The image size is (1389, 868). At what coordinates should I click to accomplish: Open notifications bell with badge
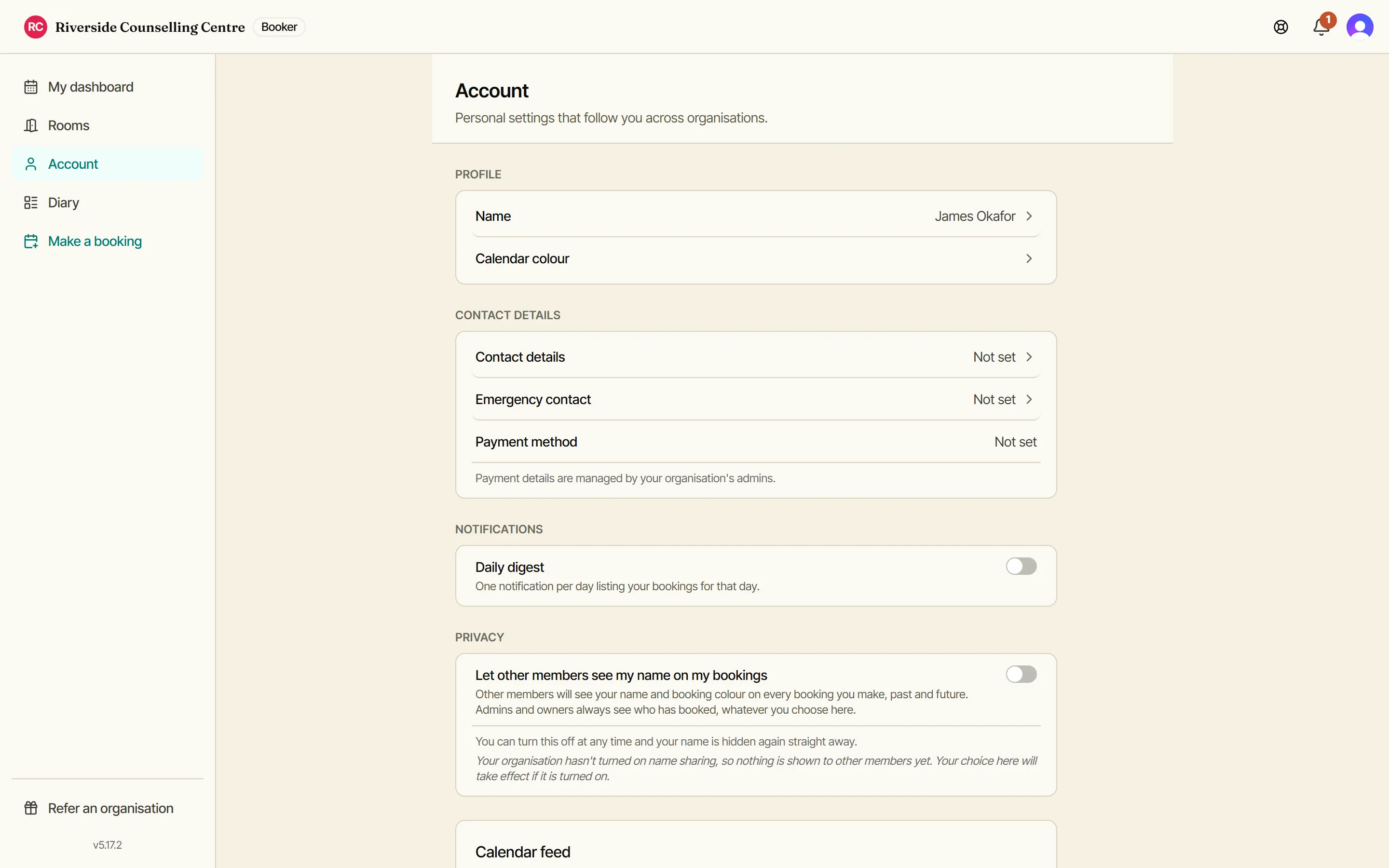(x=1322, y=26)
